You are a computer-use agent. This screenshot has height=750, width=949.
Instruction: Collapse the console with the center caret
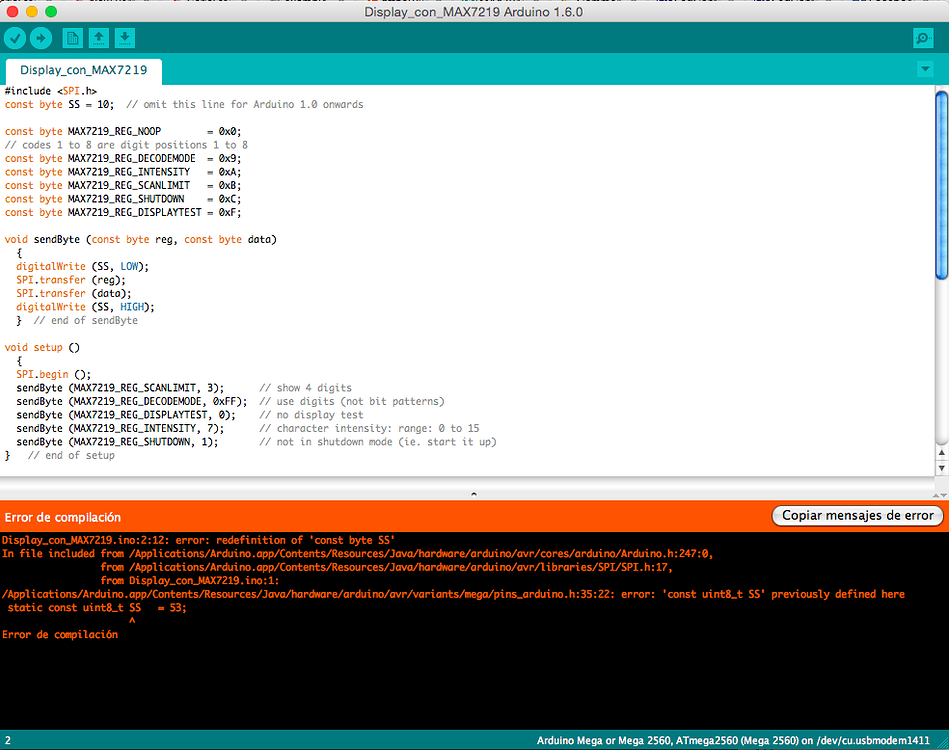click(x=474, y=492)
